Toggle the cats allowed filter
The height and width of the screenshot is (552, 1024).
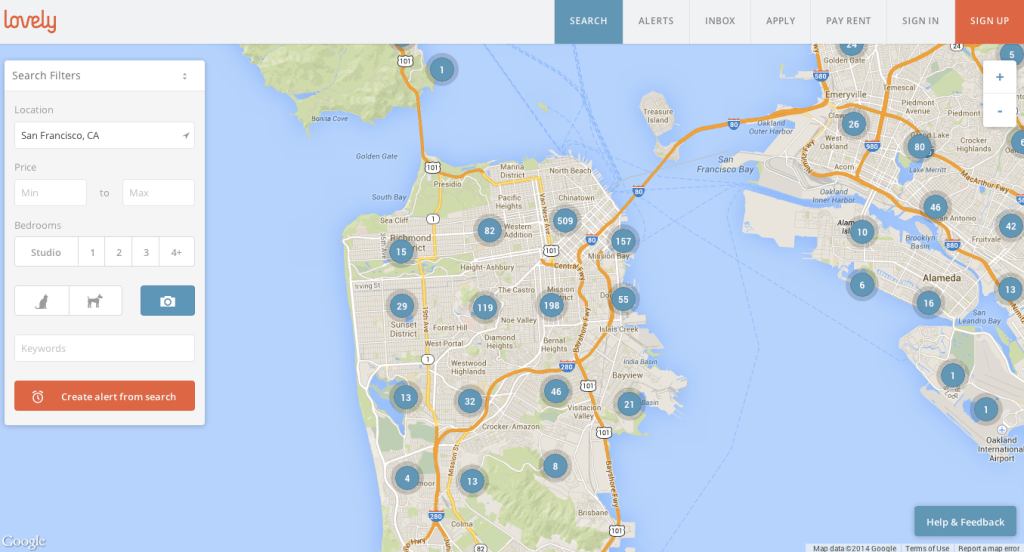click(x=42, y=301)
